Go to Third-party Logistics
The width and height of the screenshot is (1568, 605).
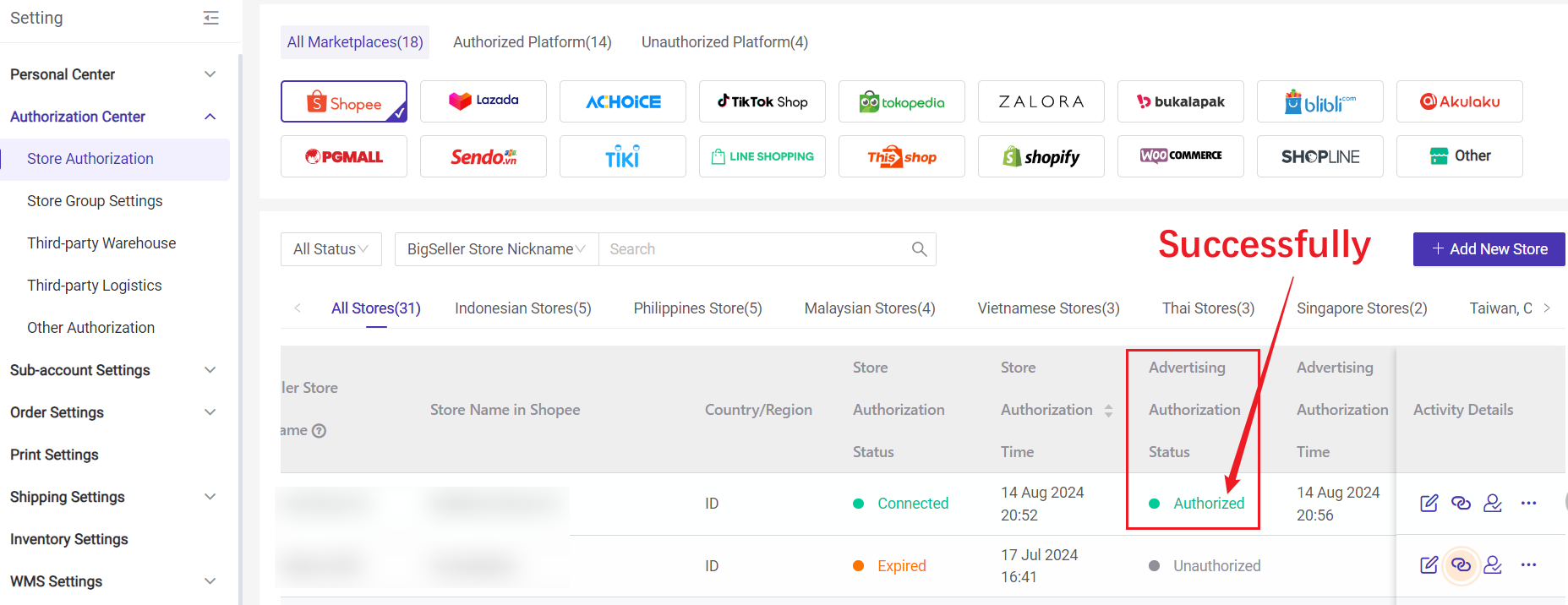pyautogui.click(x=95, y=286)
